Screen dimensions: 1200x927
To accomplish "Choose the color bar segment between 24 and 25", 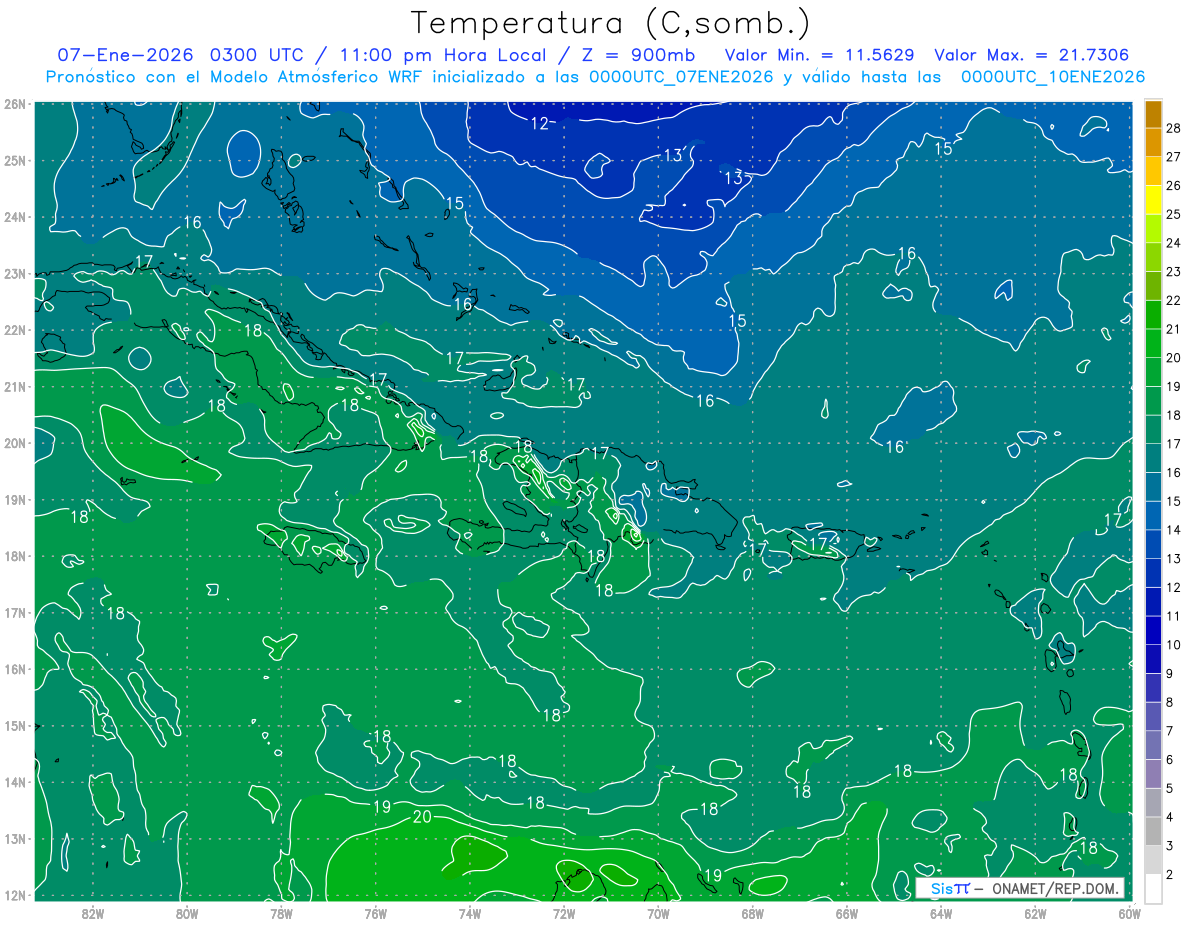I will [1153, 229].
